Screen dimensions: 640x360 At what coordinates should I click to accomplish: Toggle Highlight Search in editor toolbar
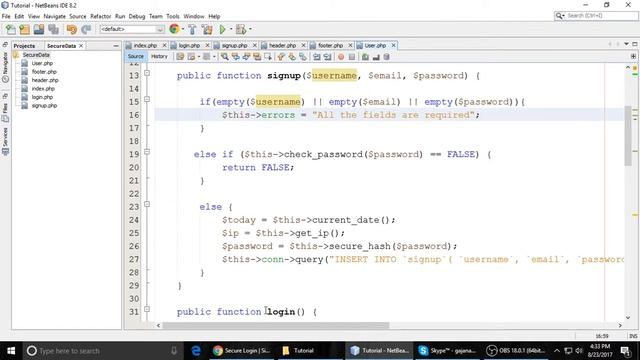[x=257, y=57]
